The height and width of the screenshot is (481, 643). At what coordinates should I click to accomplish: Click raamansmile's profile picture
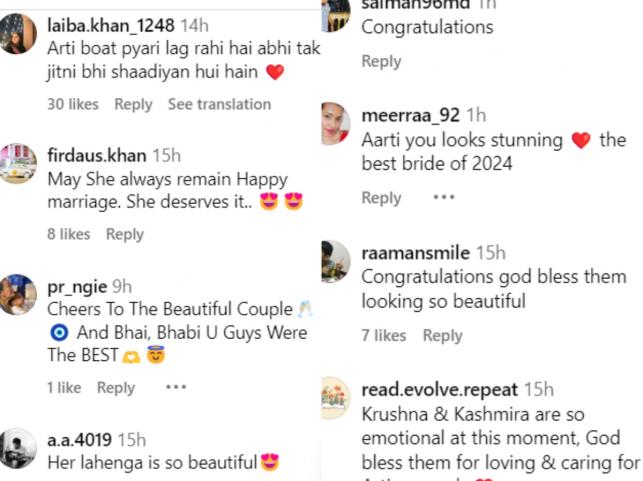(335, 260)
